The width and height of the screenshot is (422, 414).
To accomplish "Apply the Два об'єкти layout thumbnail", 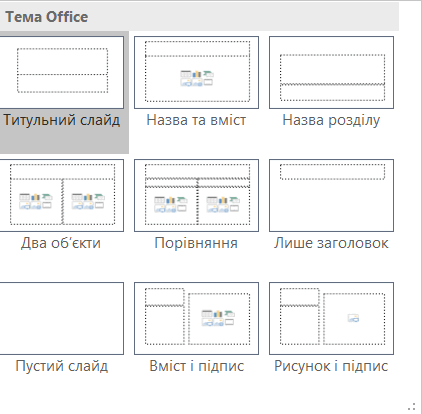I will pyautogui.click(x=61, y=195).
